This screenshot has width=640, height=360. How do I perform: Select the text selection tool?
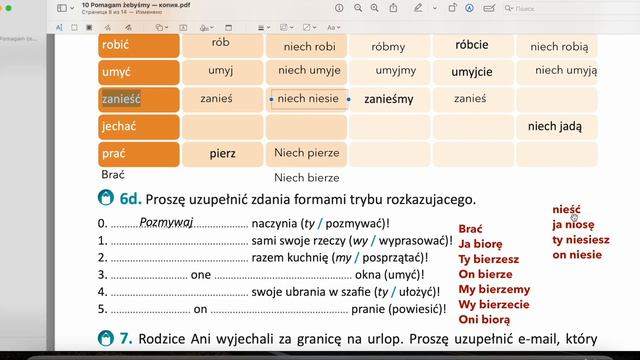59,27
